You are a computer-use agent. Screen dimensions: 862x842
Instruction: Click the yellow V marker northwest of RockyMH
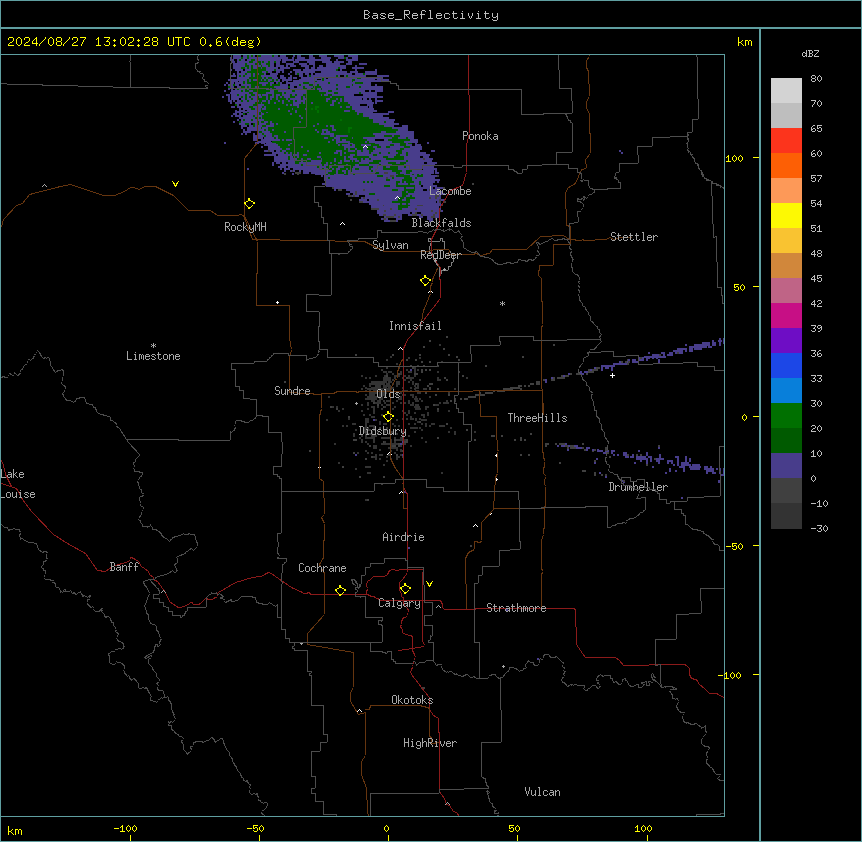pos(175,184)
